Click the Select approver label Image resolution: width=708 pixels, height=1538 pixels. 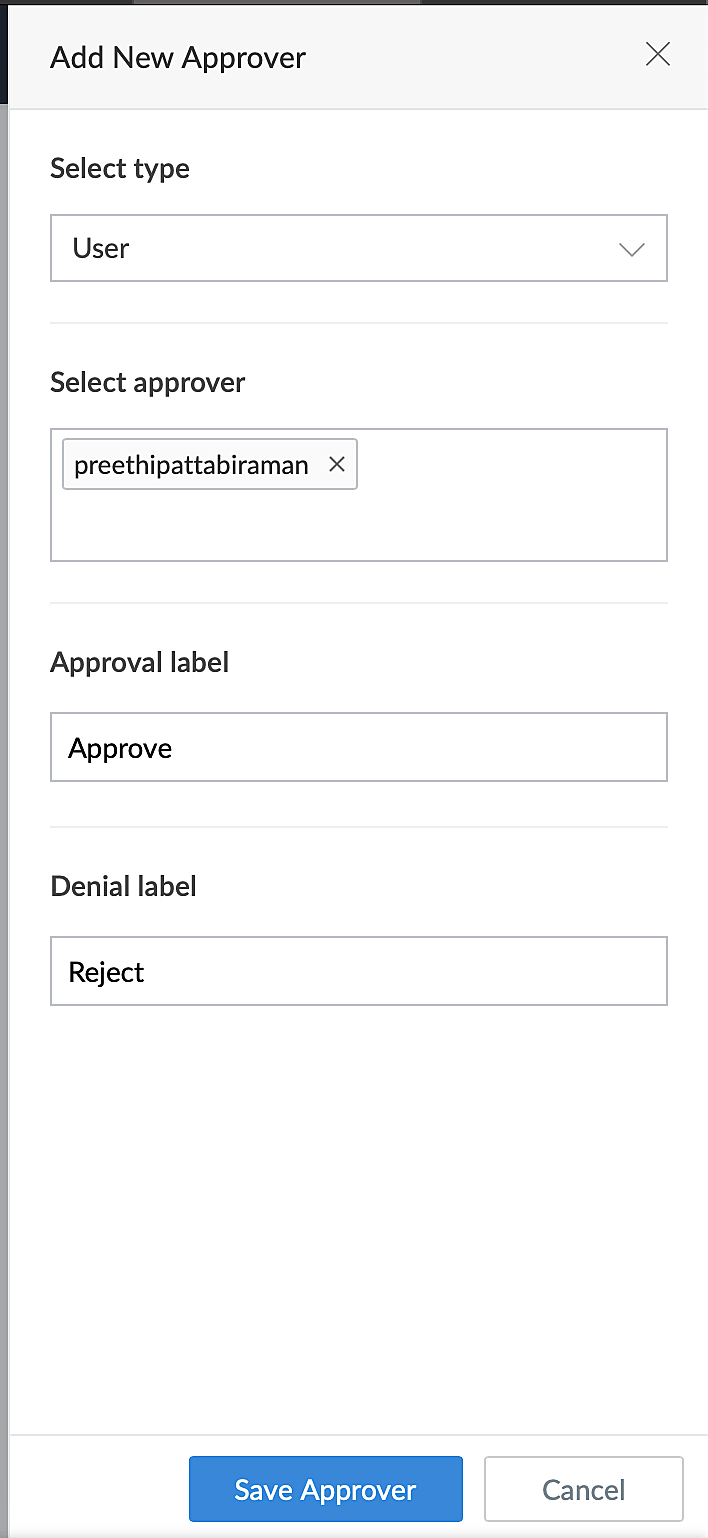tap(148, 382)
